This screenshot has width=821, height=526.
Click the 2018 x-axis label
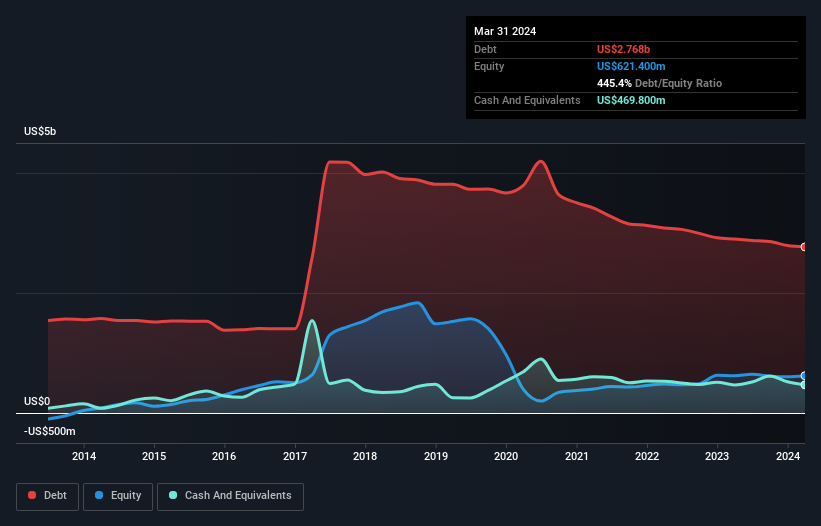[x=365, y=456]
